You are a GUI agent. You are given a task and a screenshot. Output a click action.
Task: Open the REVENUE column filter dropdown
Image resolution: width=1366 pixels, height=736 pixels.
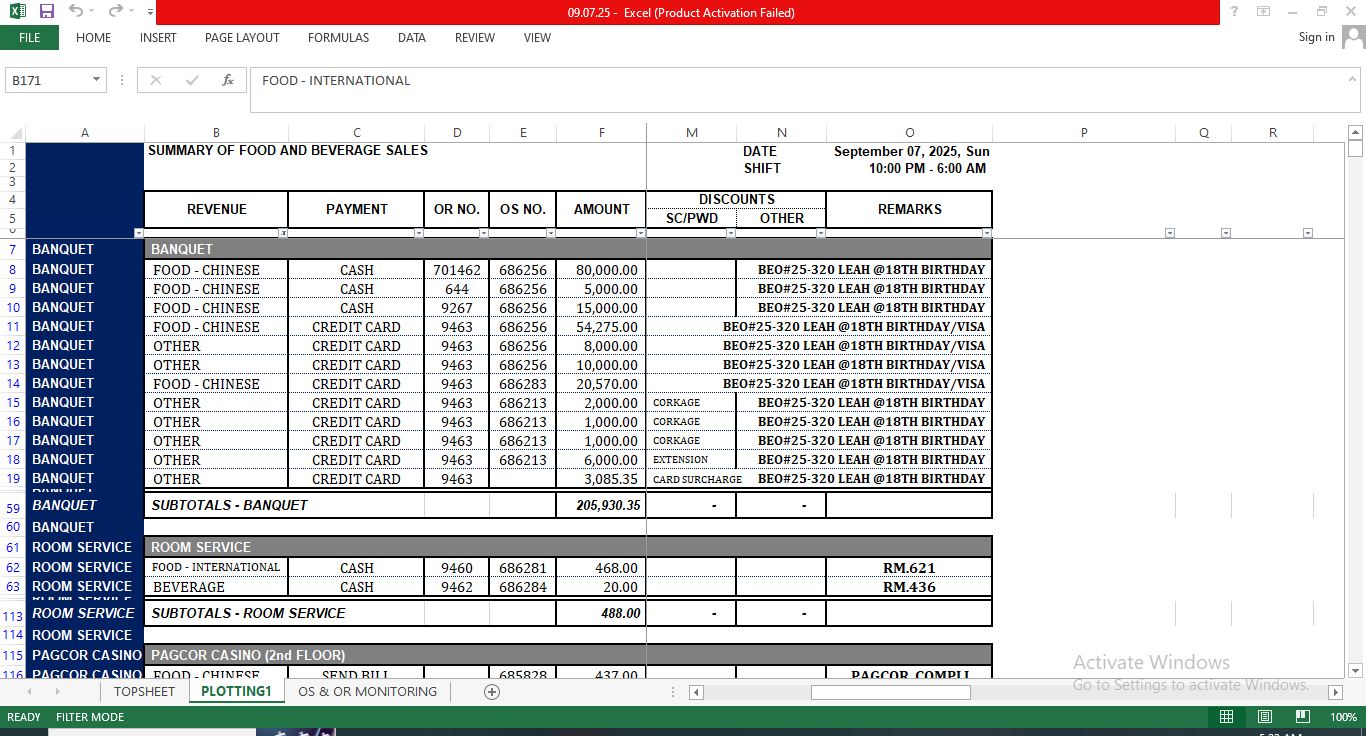click(x=283, y=233)
